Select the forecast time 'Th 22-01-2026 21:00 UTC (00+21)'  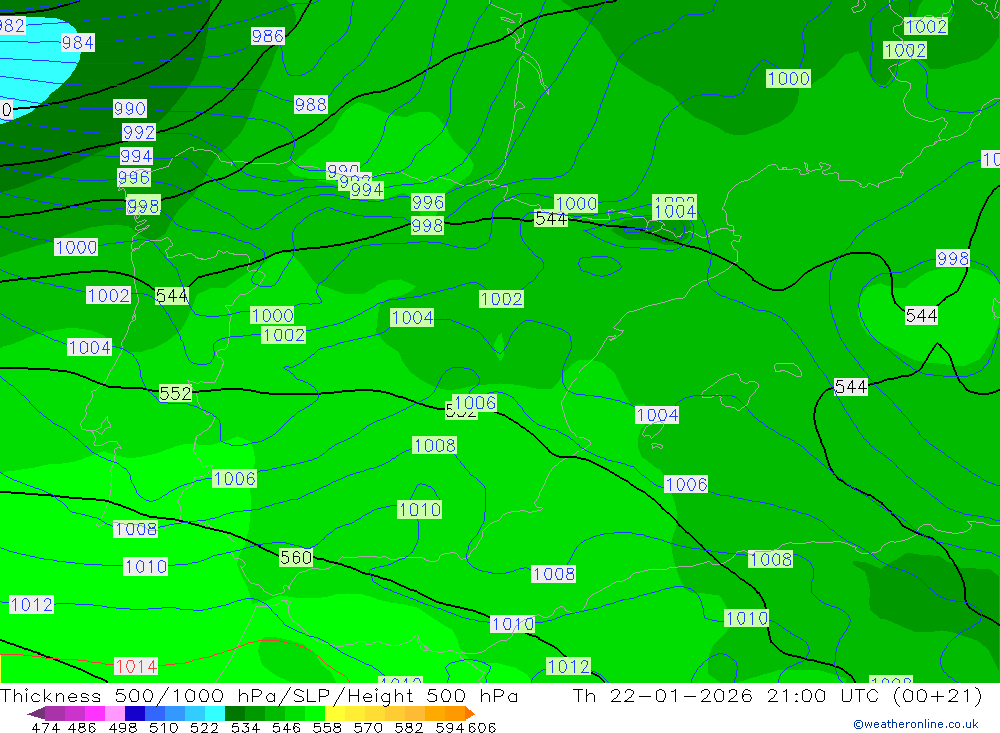(x=777, y=695)
